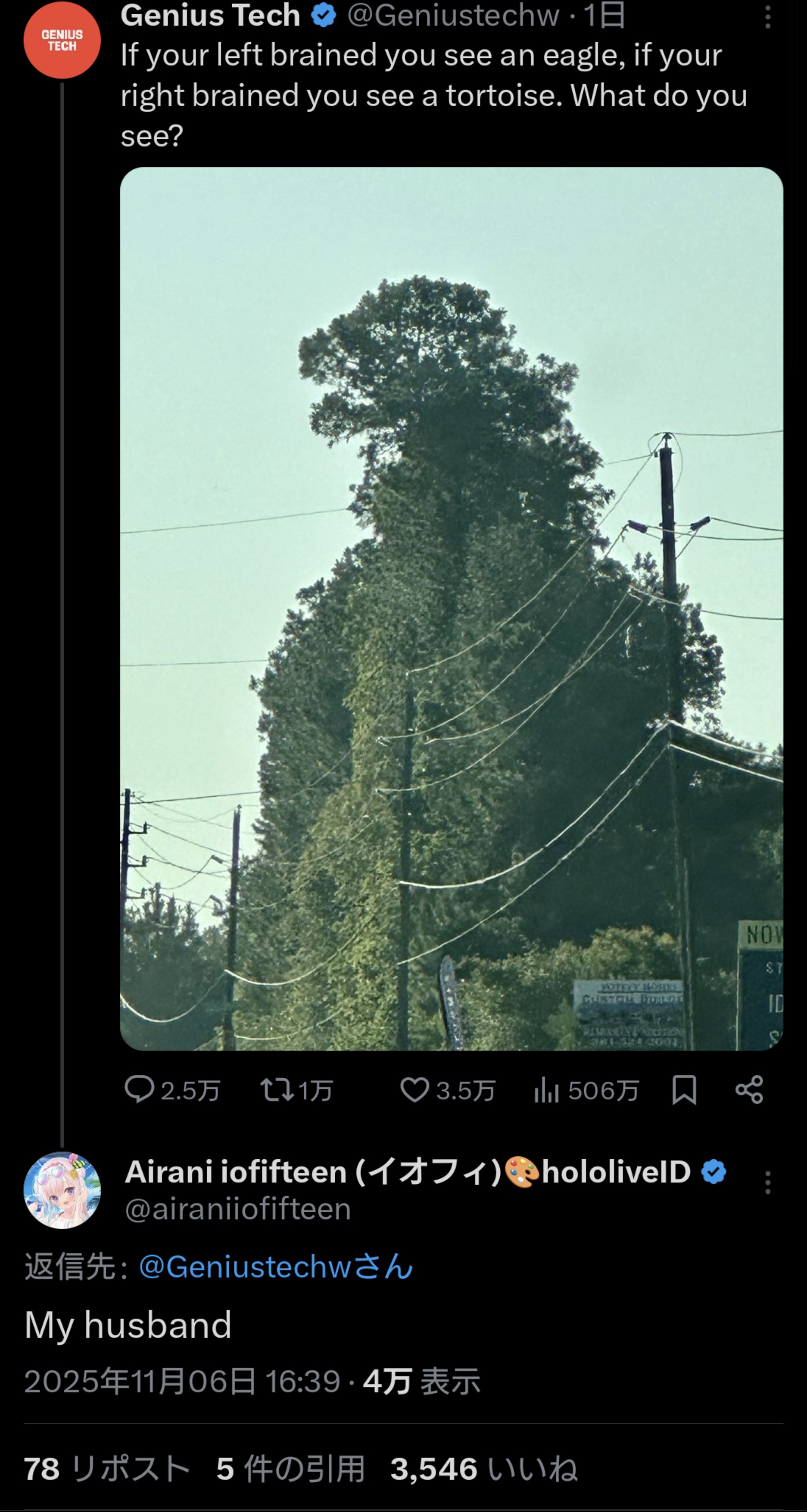This screenshot has width=807, height=1512.
Task: Enlarge the tree photo in the tweet
Action: [x=451, y=609]
